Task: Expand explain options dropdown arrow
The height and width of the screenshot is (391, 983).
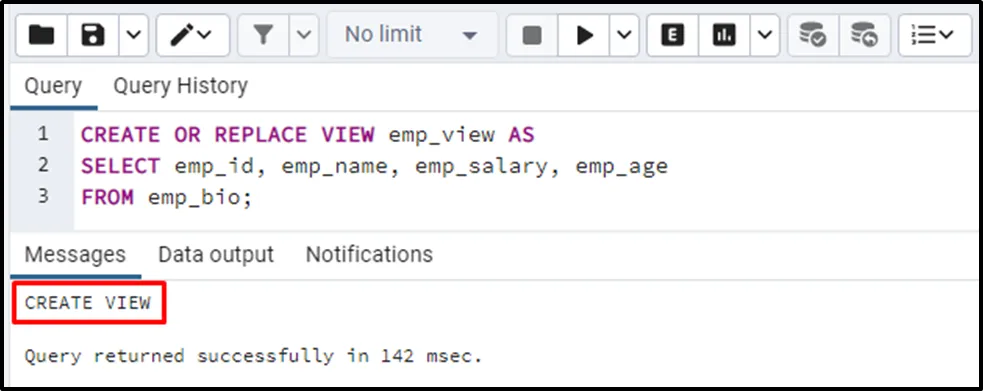Action: (765, 35)
